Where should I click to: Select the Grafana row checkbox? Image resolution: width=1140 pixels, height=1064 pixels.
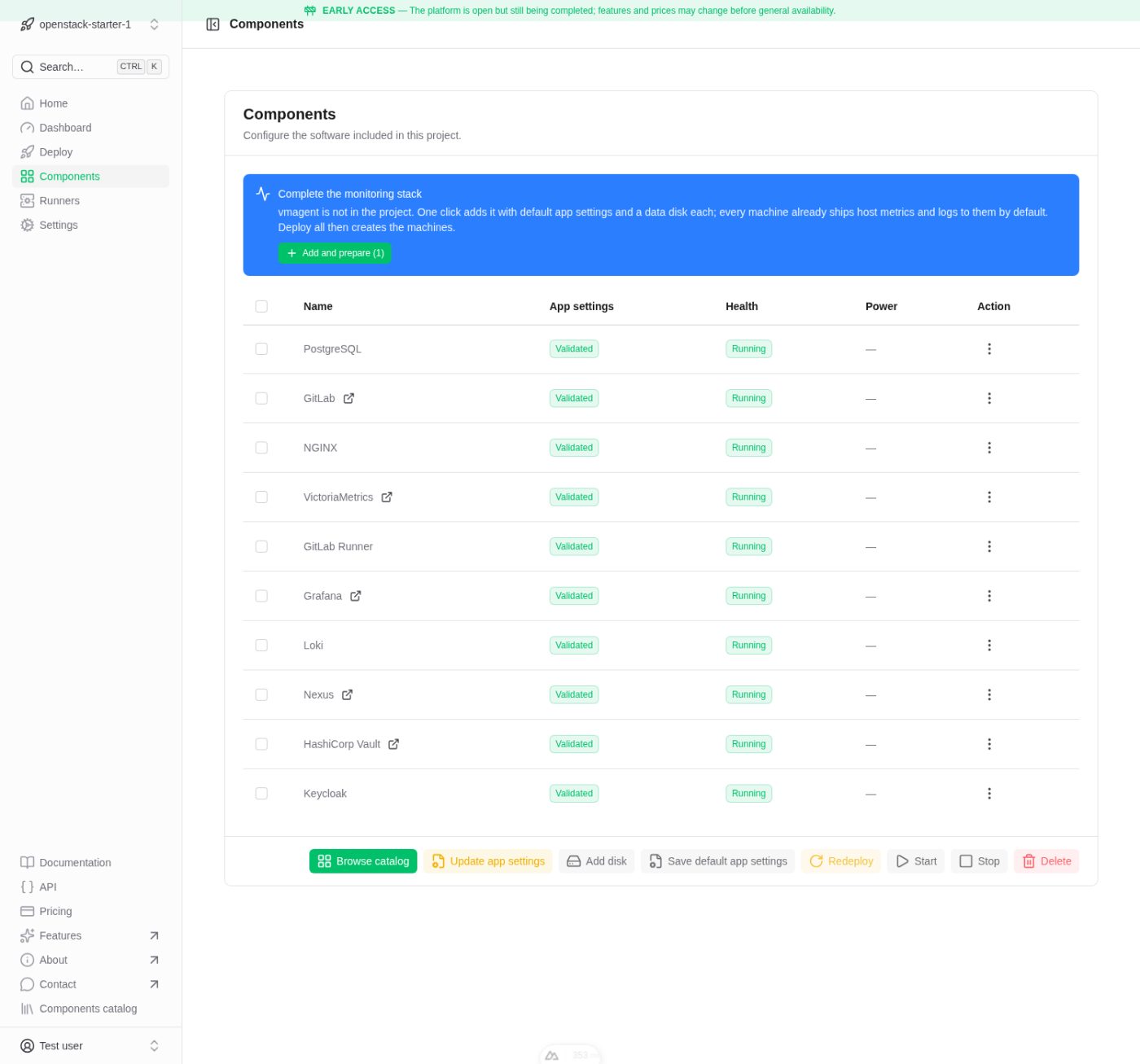coord(261,596)
